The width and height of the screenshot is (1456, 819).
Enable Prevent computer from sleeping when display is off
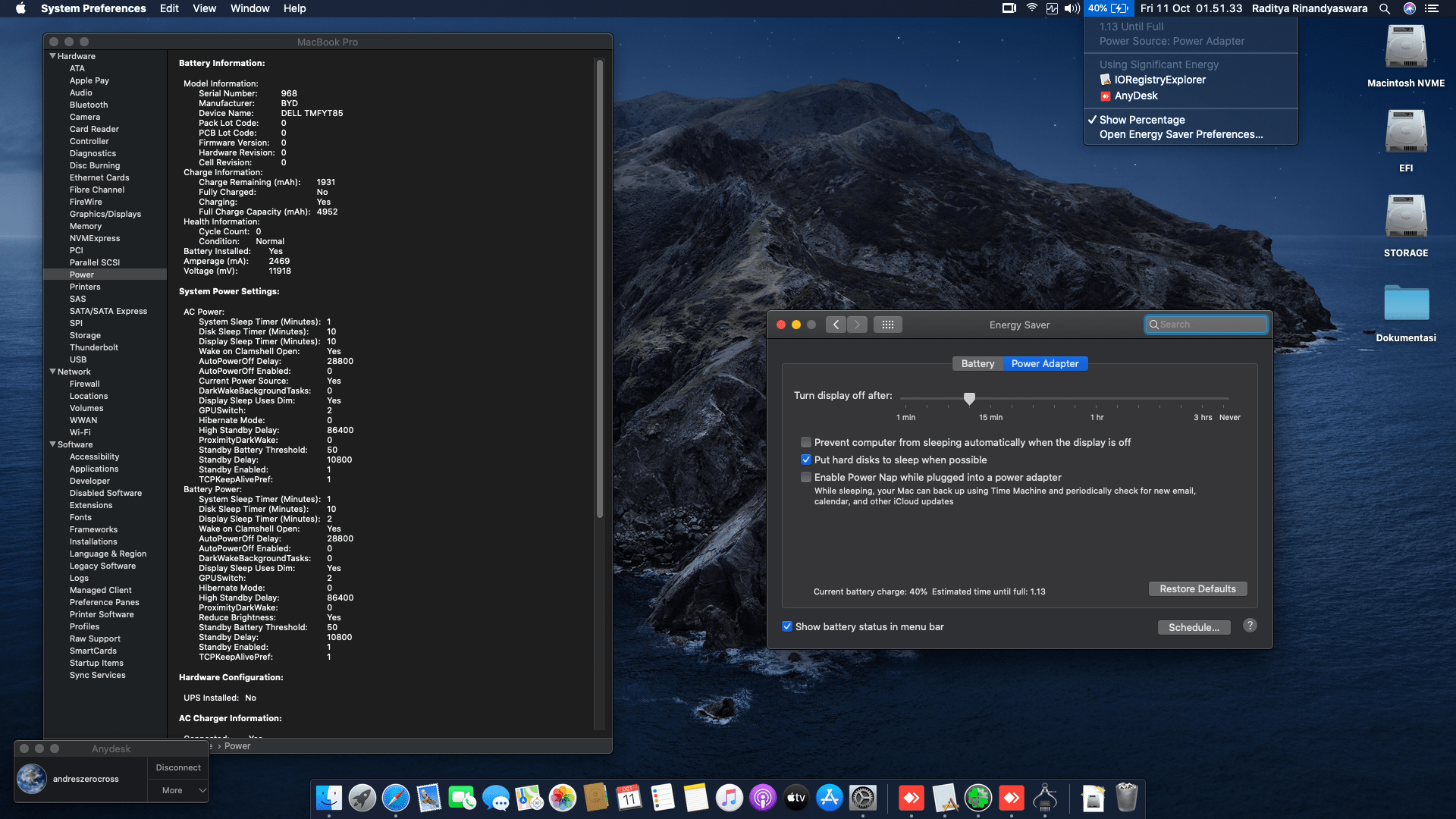click(806, 442)
